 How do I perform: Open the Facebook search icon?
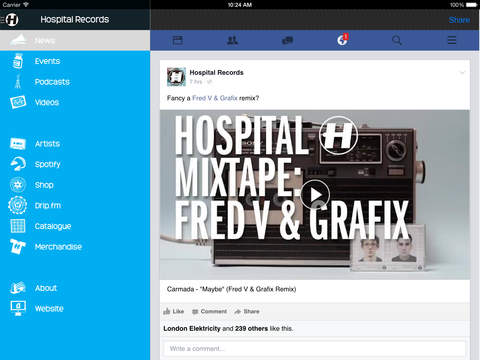tap(397, 40)
